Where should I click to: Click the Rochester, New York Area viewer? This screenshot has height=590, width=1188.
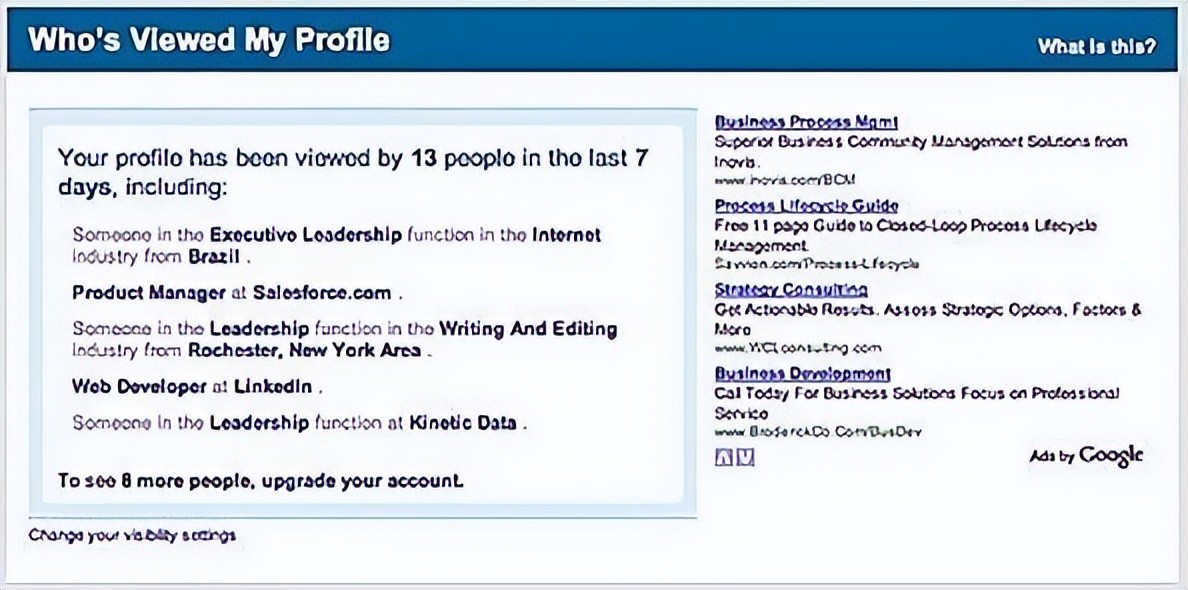pos(344,339)
